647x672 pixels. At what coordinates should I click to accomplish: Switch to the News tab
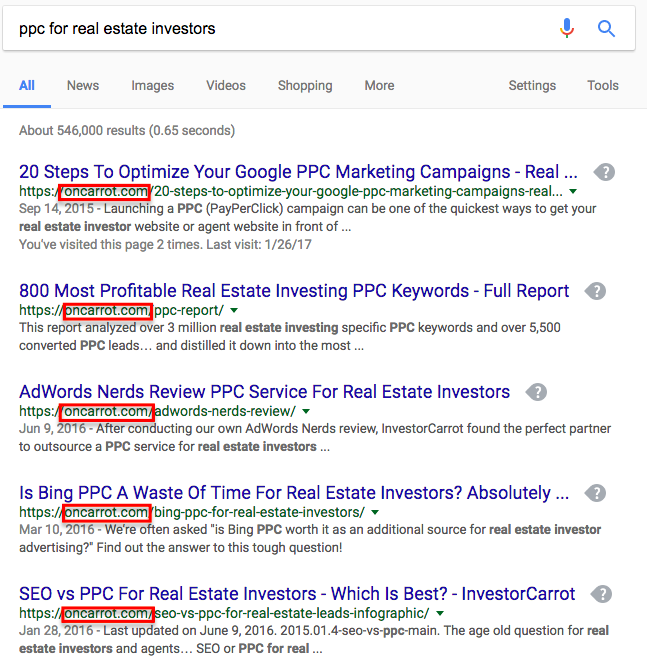(83, 85)
